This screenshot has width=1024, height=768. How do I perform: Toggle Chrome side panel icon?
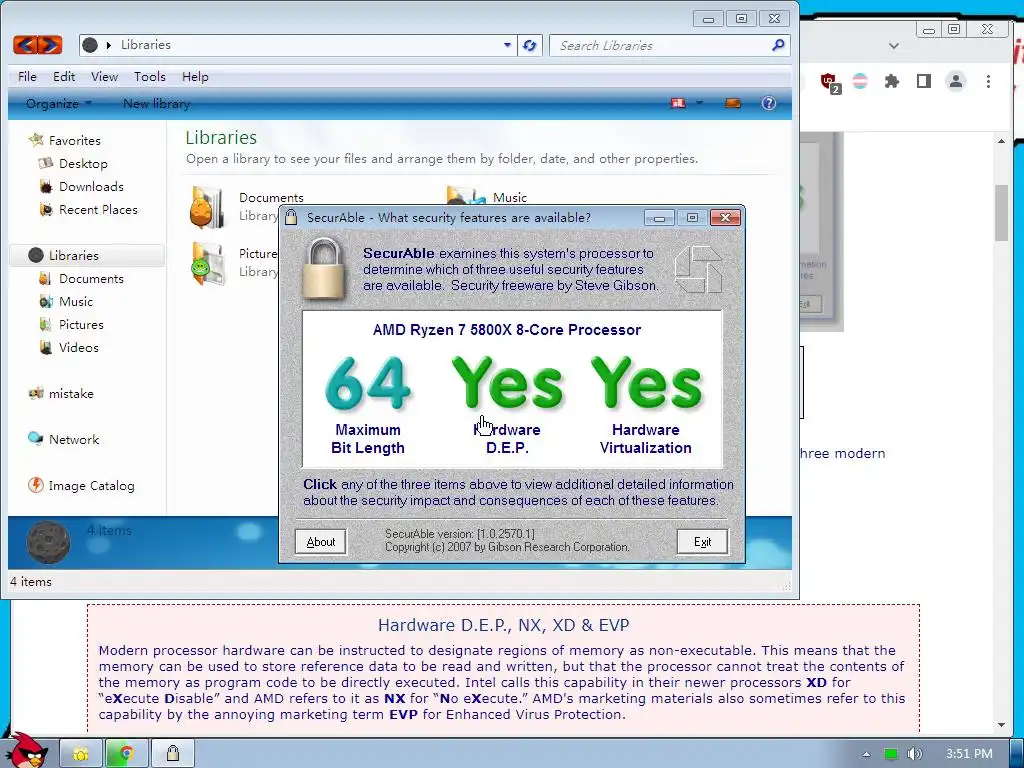[x=923, y=81]
